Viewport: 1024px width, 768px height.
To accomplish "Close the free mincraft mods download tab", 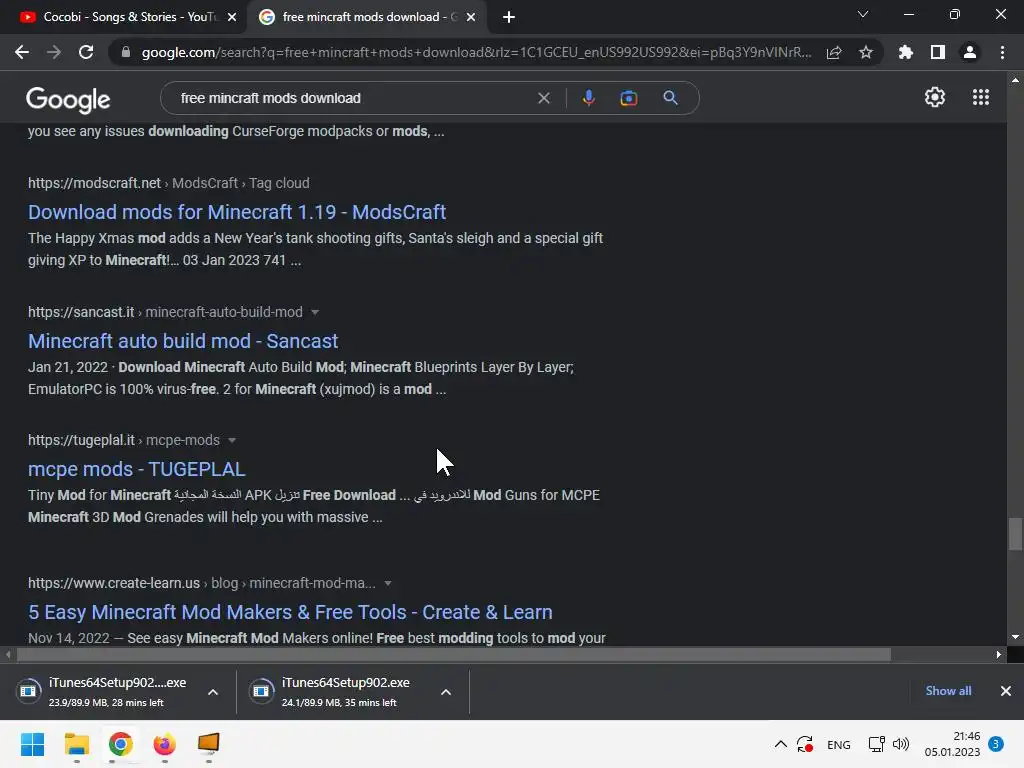I will (x=471, y=17).
